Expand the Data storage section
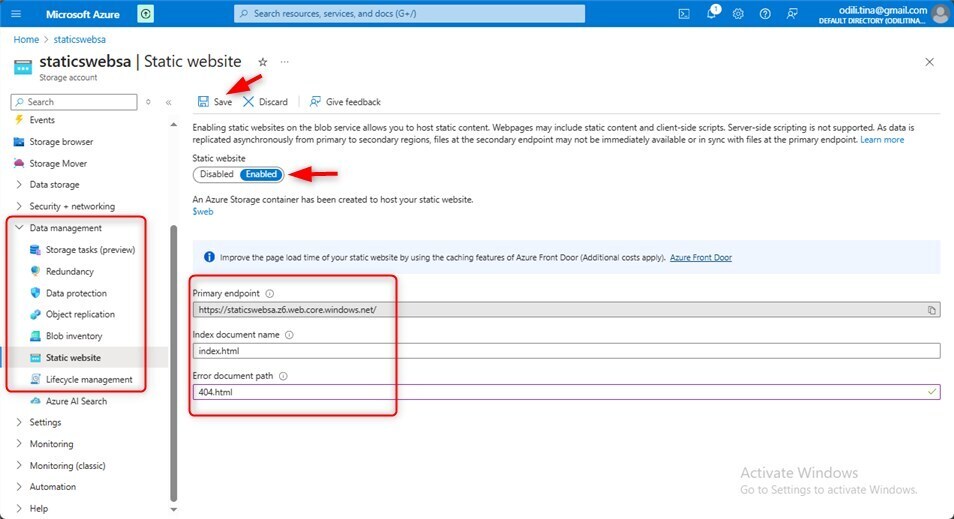This screenshot has height=519, width=954. pyautogui.click(x=19, y=184)
